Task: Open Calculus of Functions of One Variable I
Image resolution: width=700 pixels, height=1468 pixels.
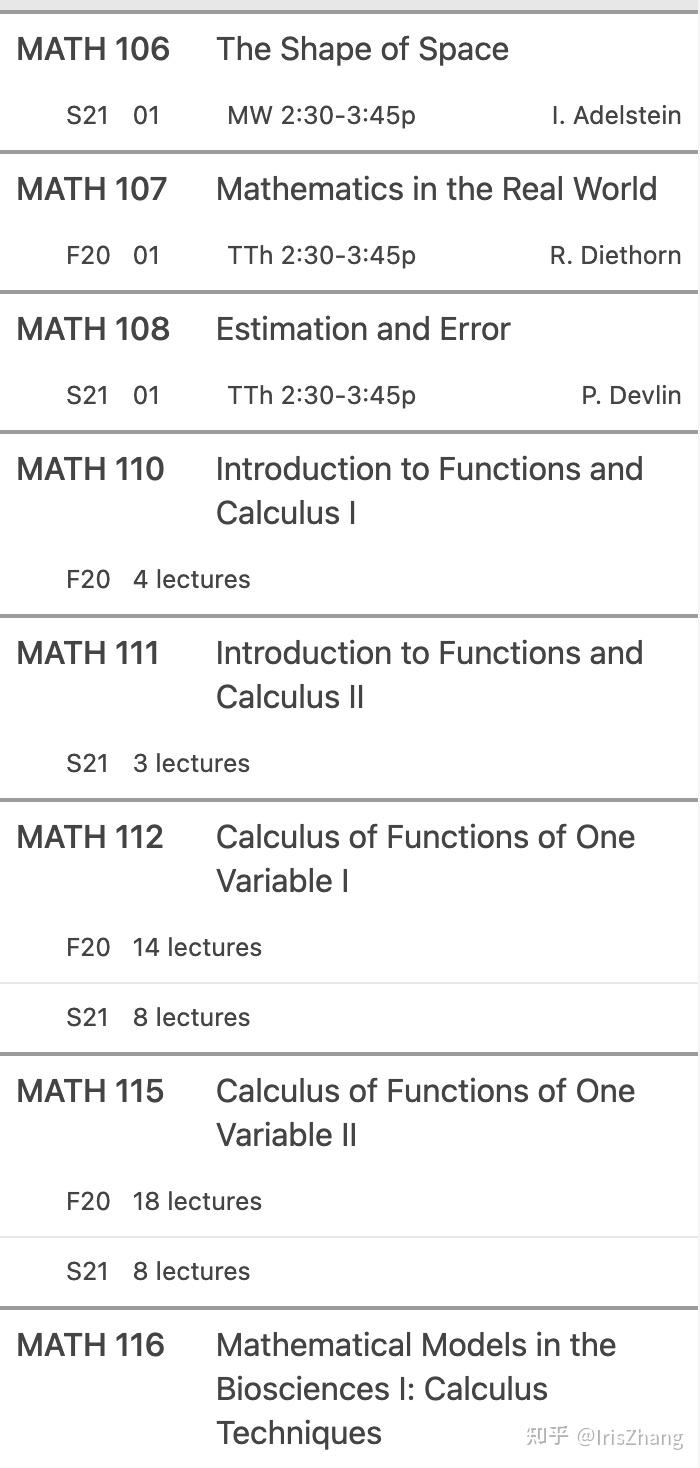Action: pyautogui.click(x=425, y=858)
